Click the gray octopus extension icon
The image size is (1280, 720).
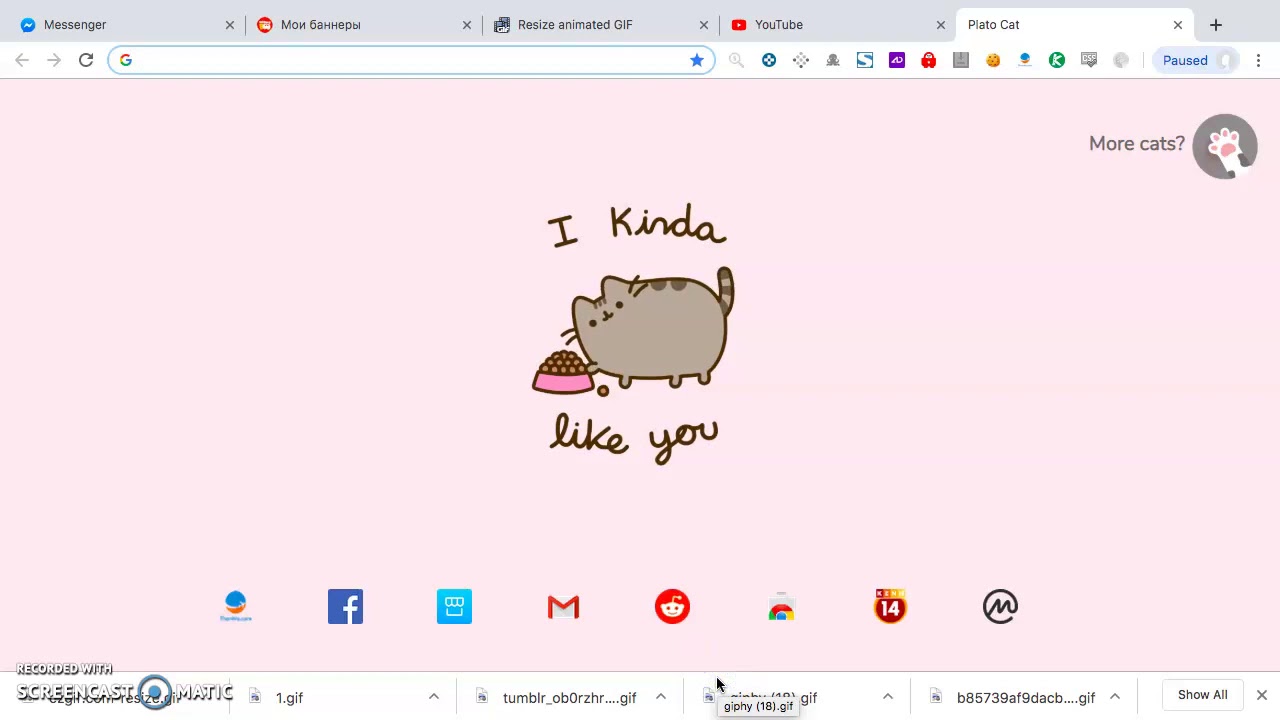point(833,60)
